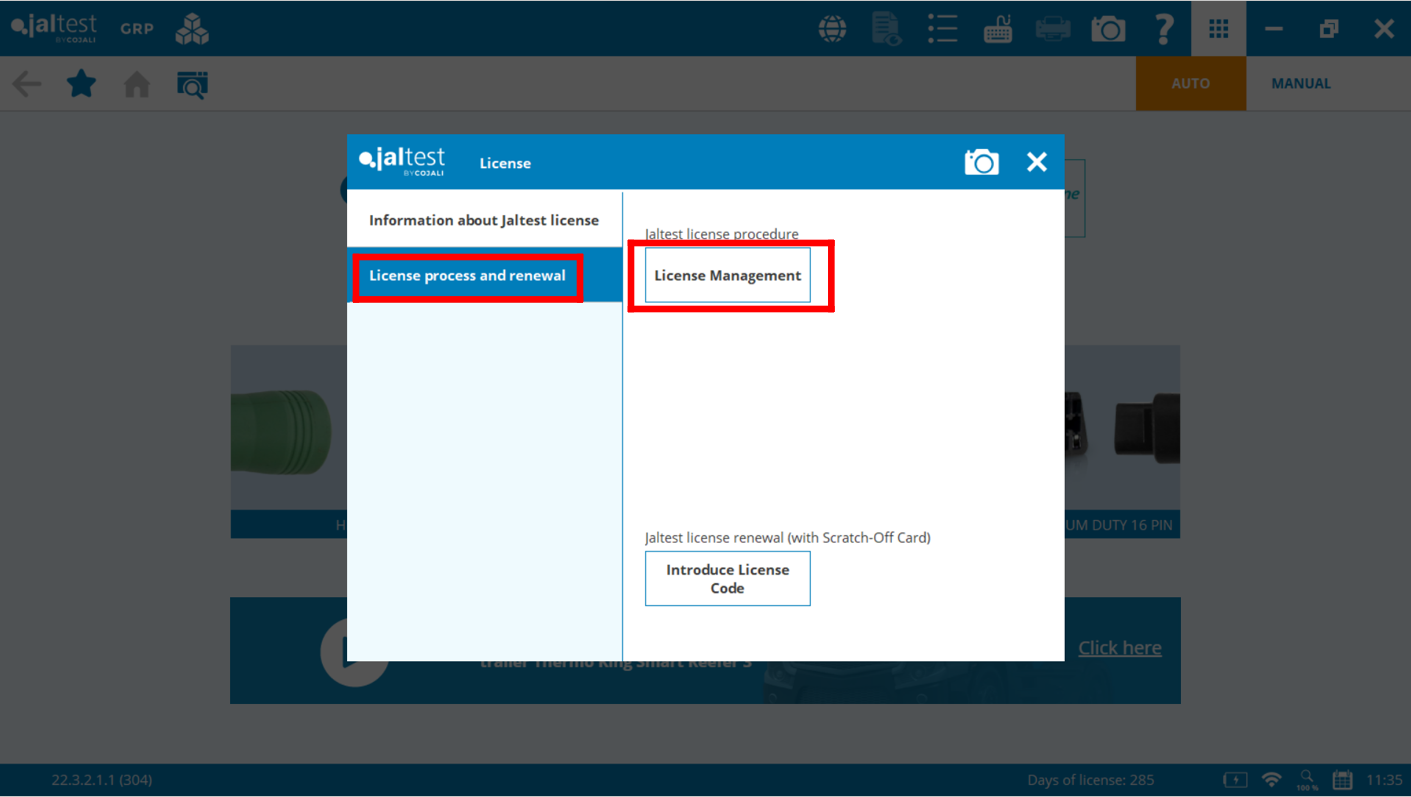Click the document report icon
The width and height of the screenshot is (1411, 797).
tap(887, 29)
